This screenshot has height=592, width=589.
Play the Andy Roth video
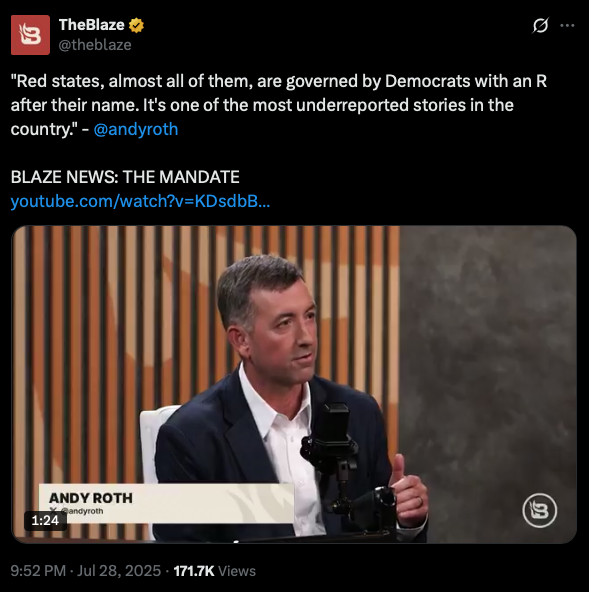coord(294,384)
